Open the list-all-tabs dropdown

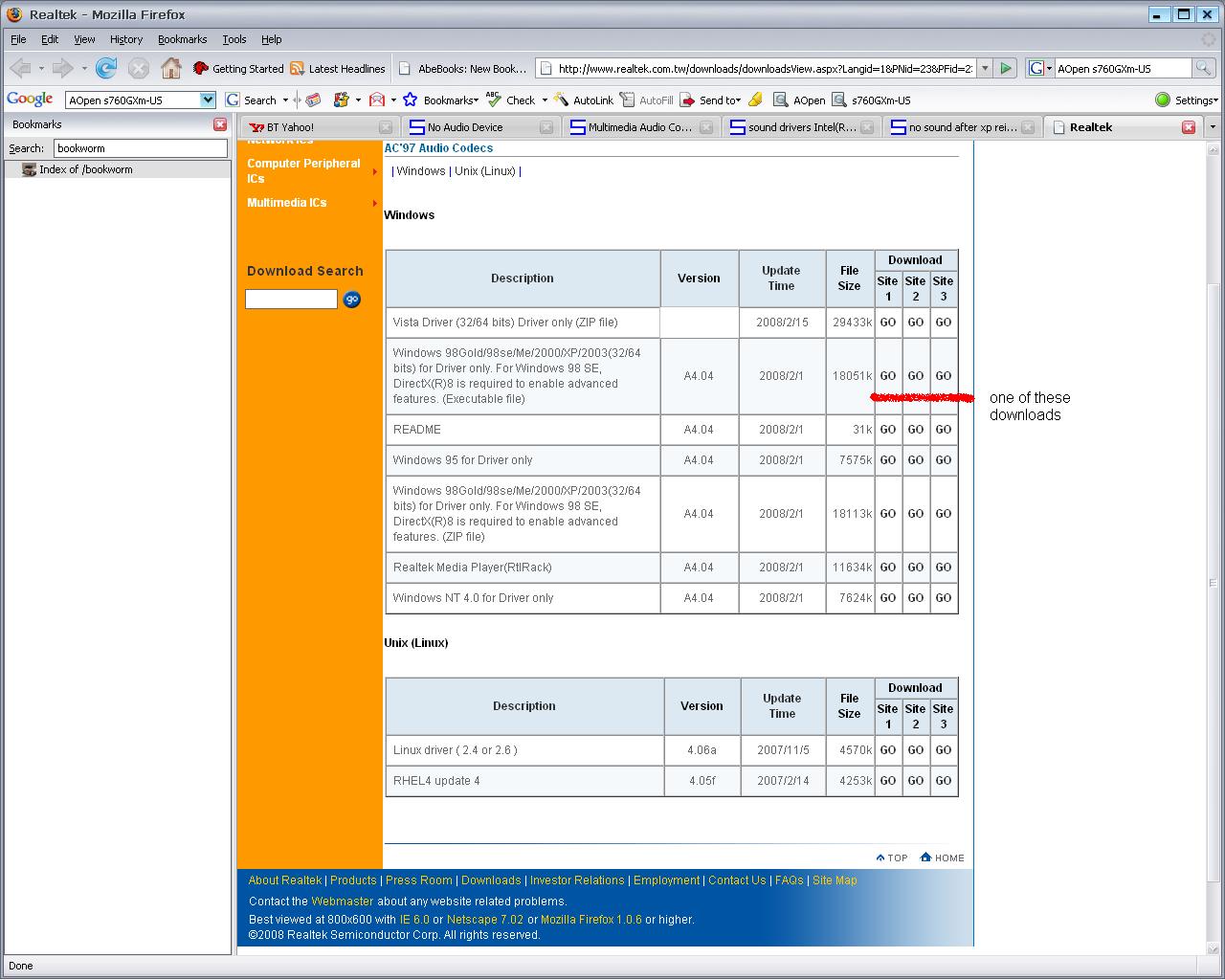click(x=1213, y=127)
